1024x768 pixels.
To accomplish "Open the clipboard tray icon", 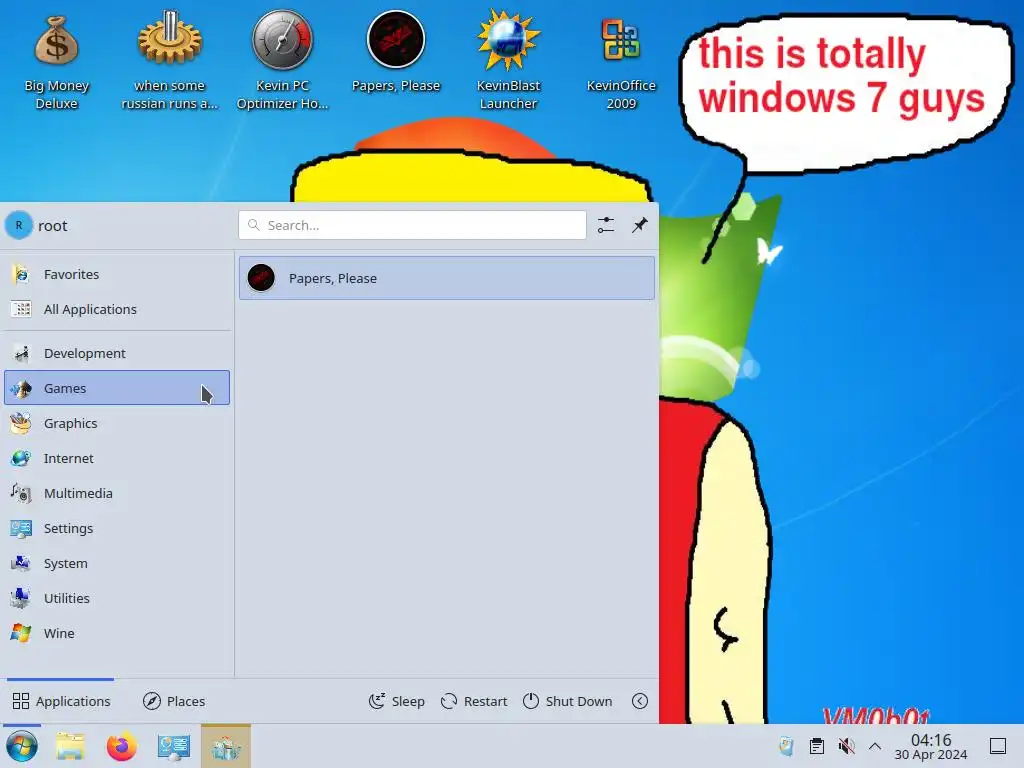I will point(816,746).
